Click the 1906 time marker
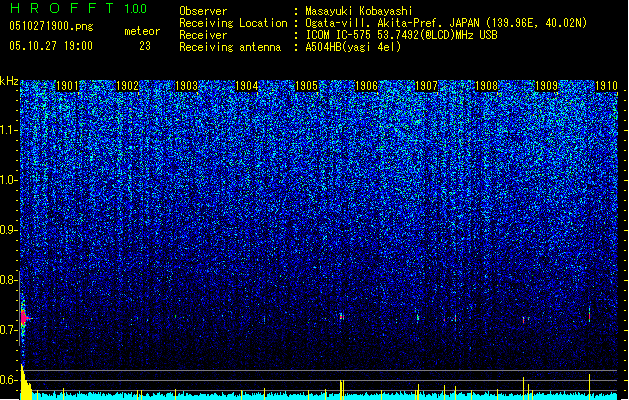Image resolution: width=629 pixels, height=400 pixels. click(x=366, y=86)
